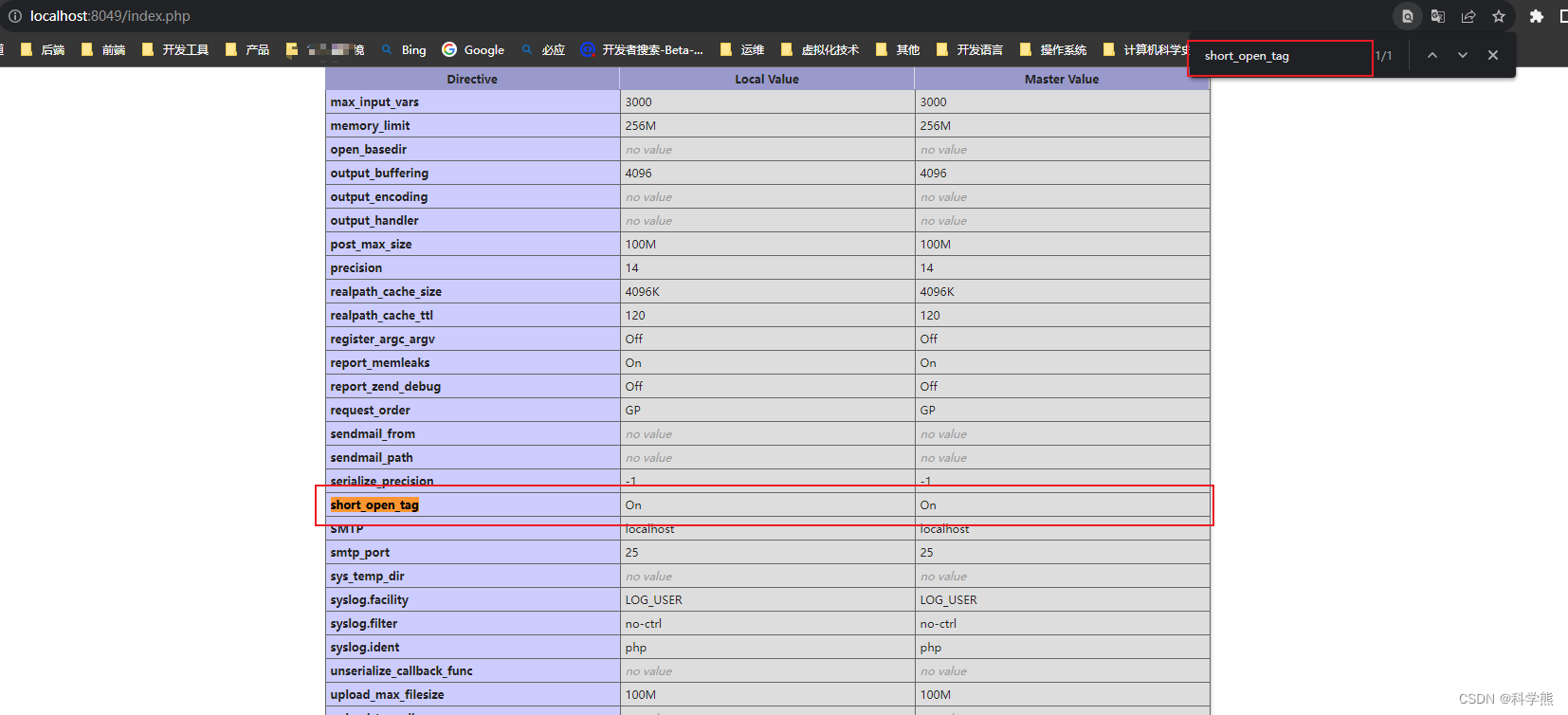Click the share page icon
The image size is (1568, 715).
point(1468,16)
